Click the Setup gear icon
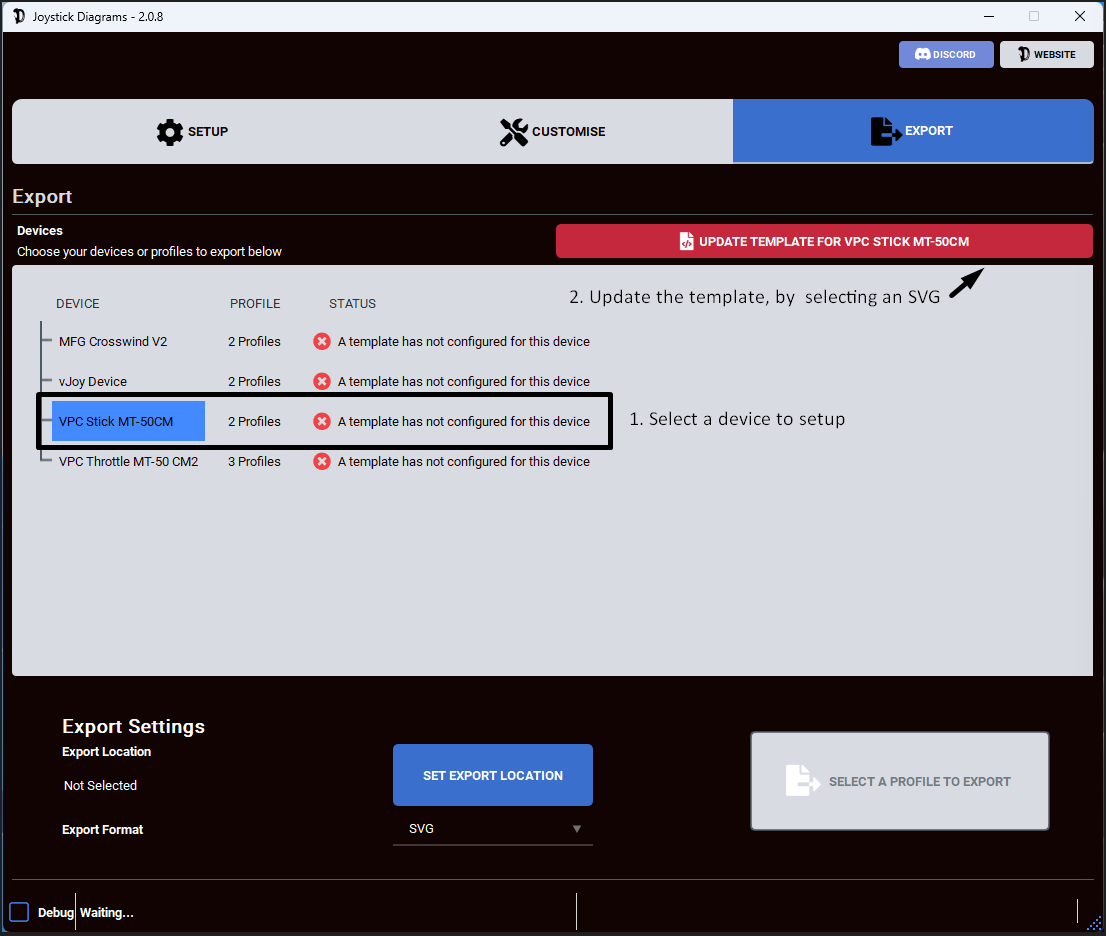 169,132
